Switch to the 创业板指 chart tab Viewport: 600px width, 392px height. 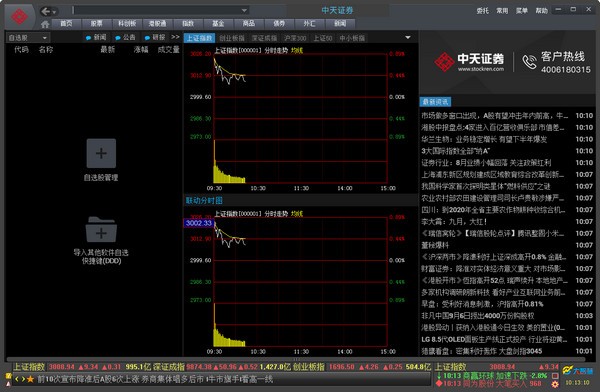click(232, 38)
